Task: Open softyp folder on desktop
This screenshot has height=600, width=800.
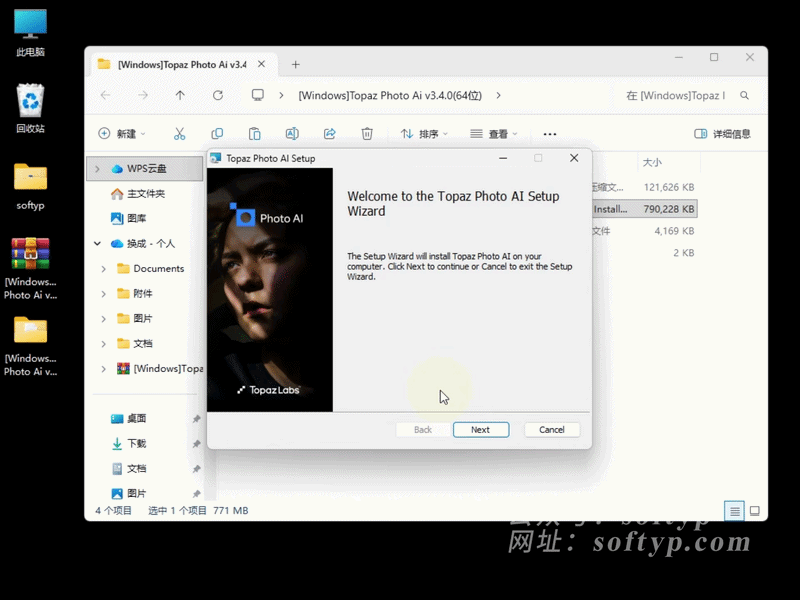Action: (x=30, y=187)
